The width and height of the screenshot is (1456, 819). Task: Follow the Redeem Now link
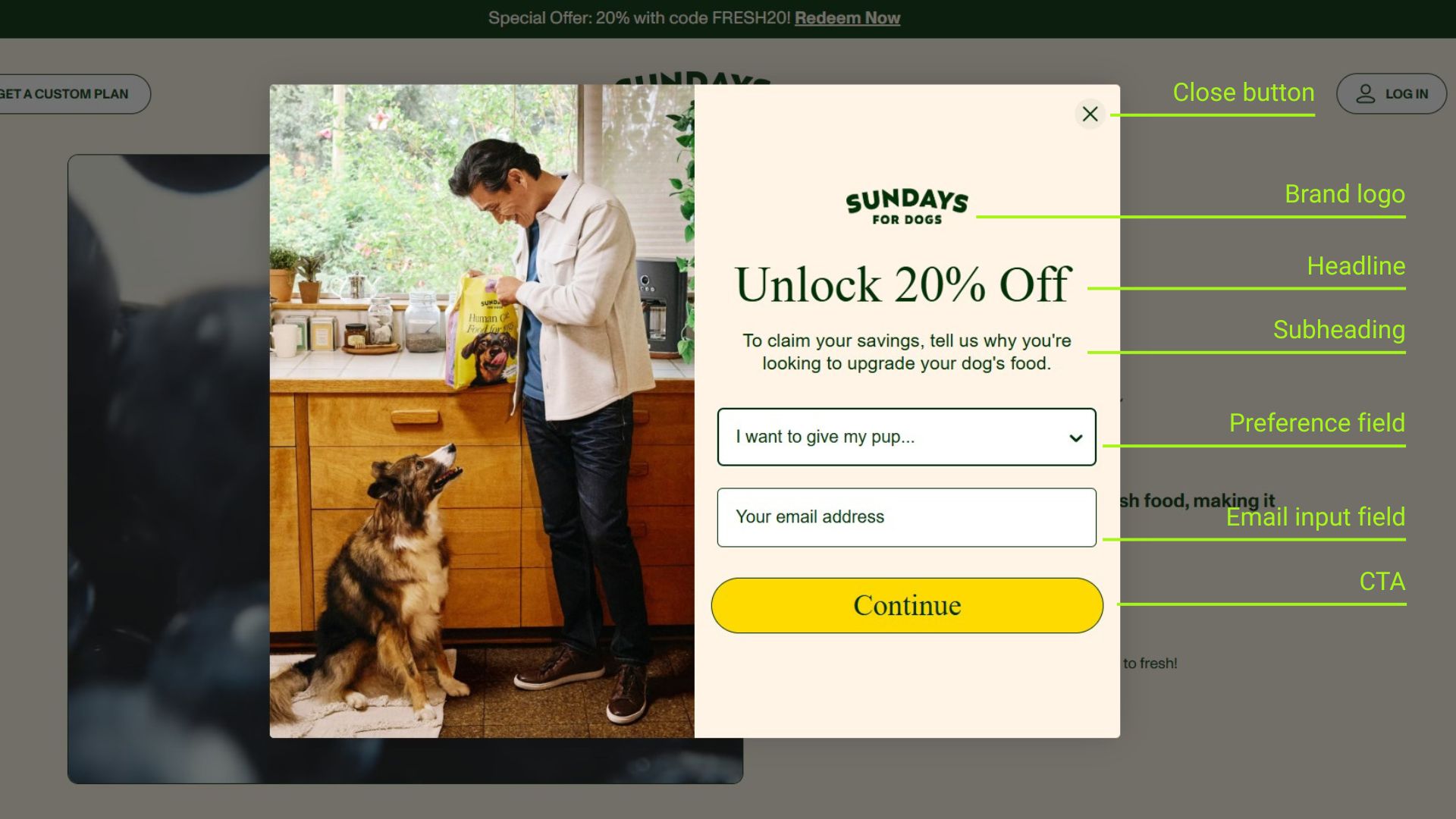tap(847, 18)
